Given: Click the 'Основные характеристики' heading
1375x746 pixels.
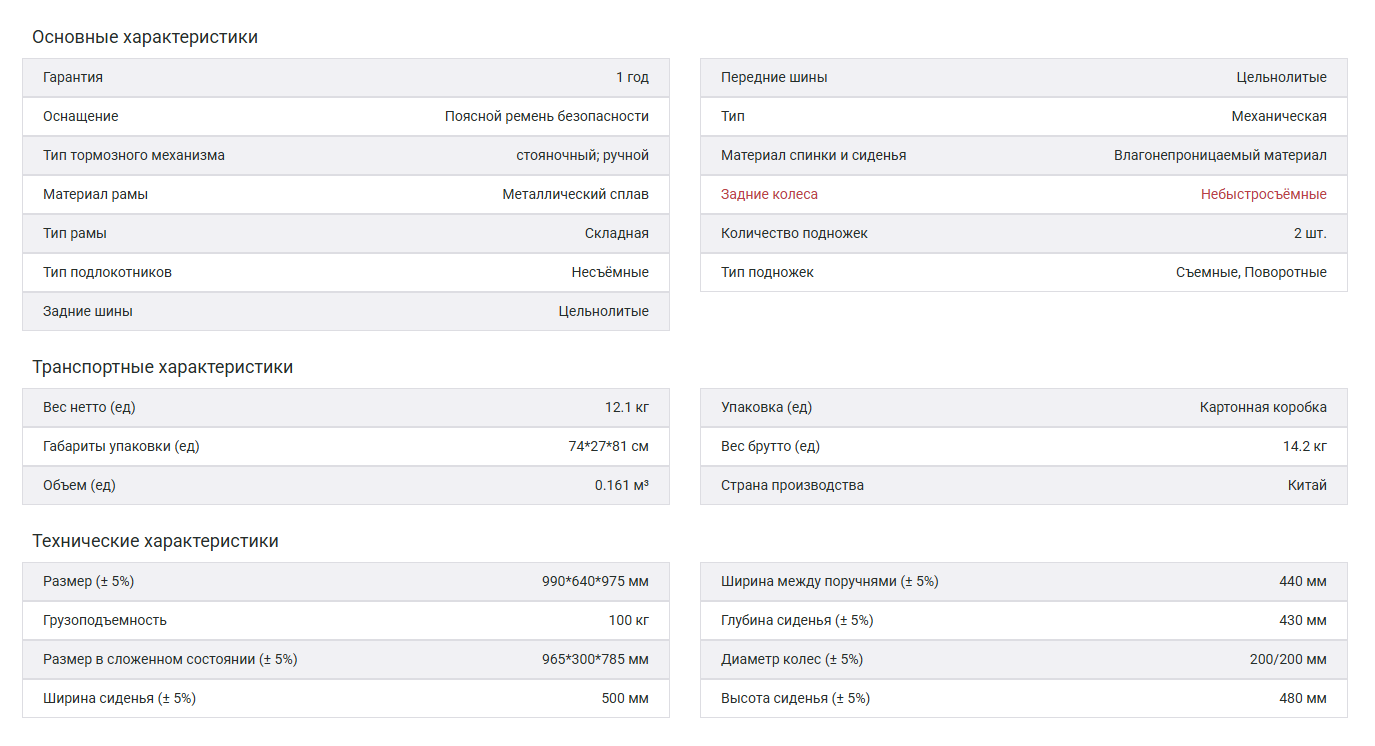Looking at the screenshot, I should [x=145, y=37].
